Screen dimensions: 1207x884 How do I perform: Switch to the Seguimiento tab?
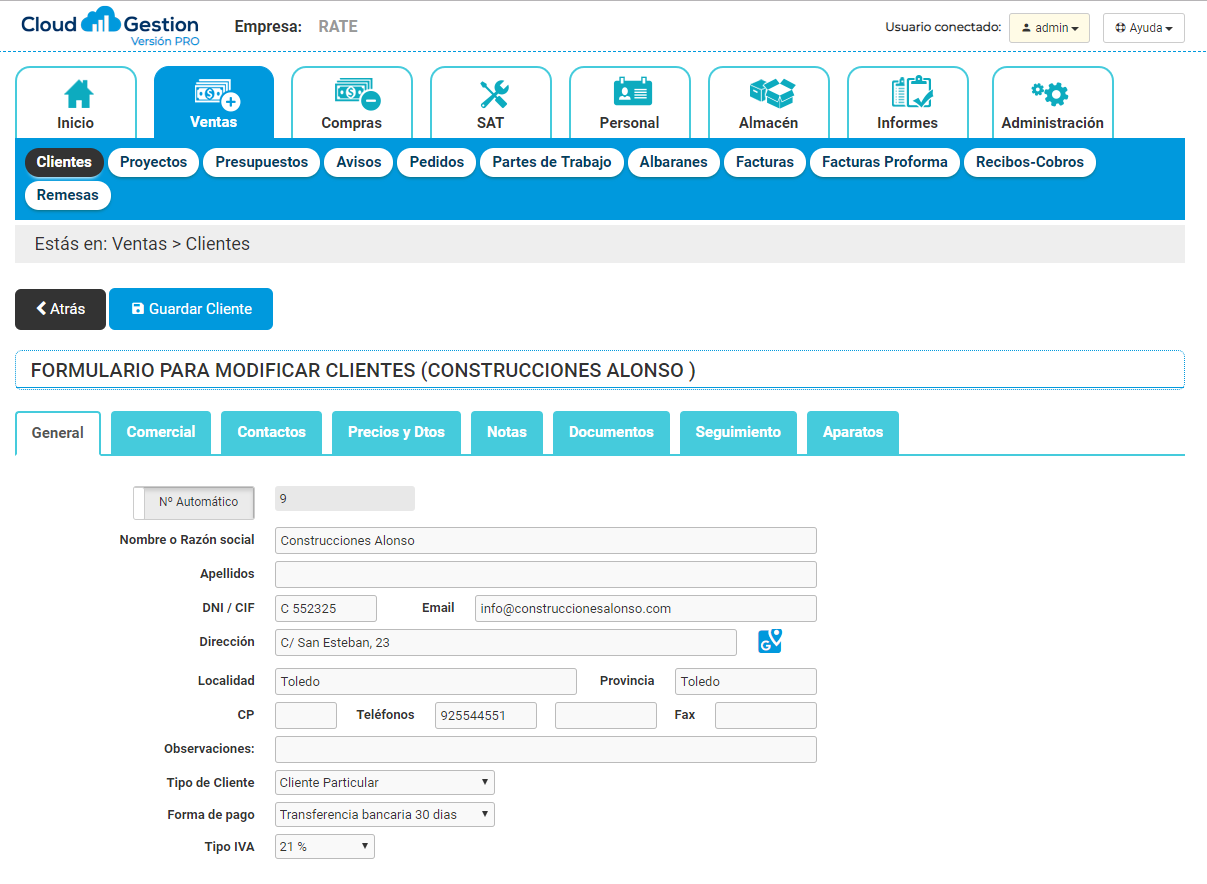(x=738, y=432)
